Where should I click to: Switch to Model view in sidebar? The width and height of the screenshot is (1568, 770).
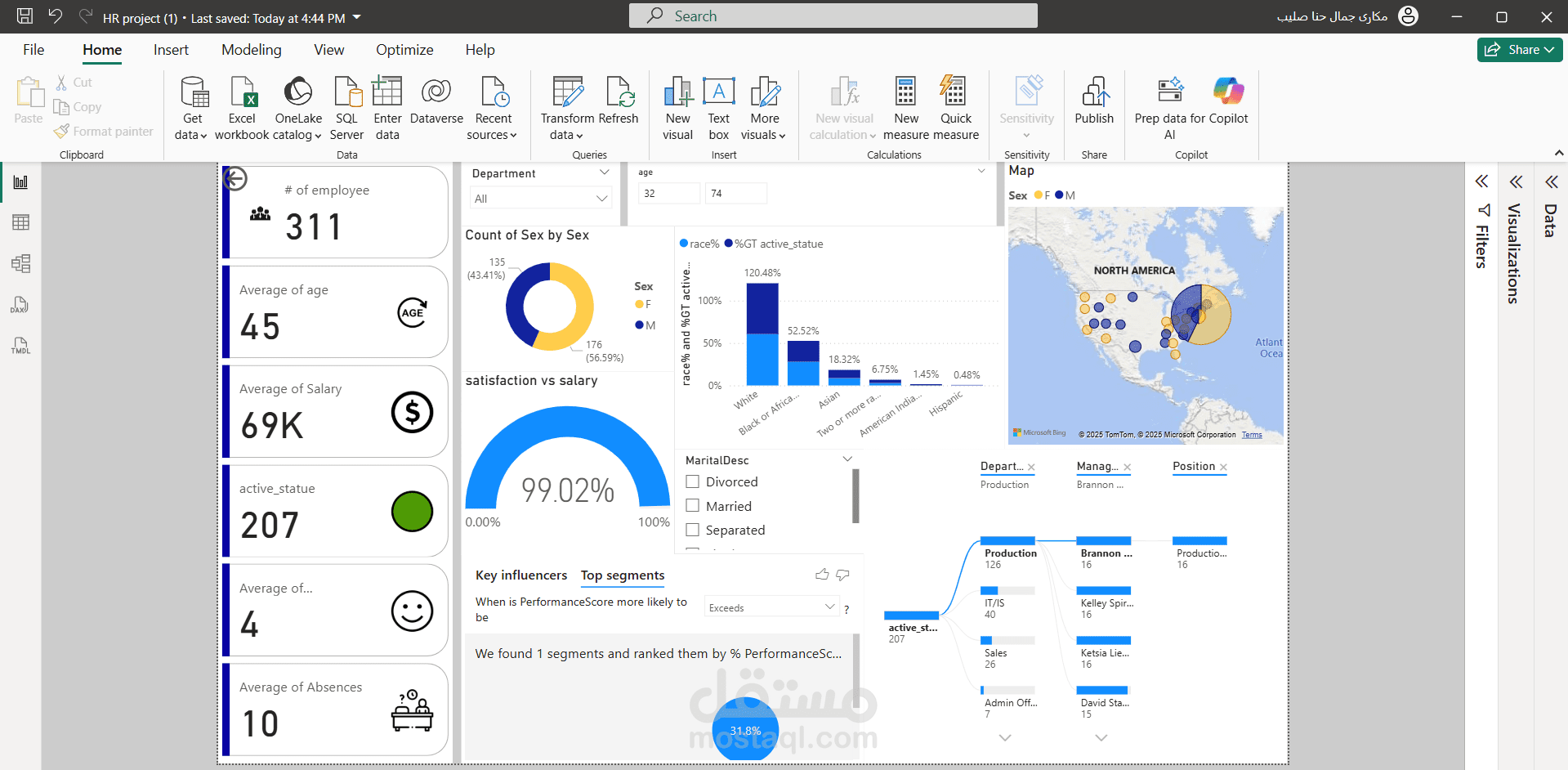point(20,263)
